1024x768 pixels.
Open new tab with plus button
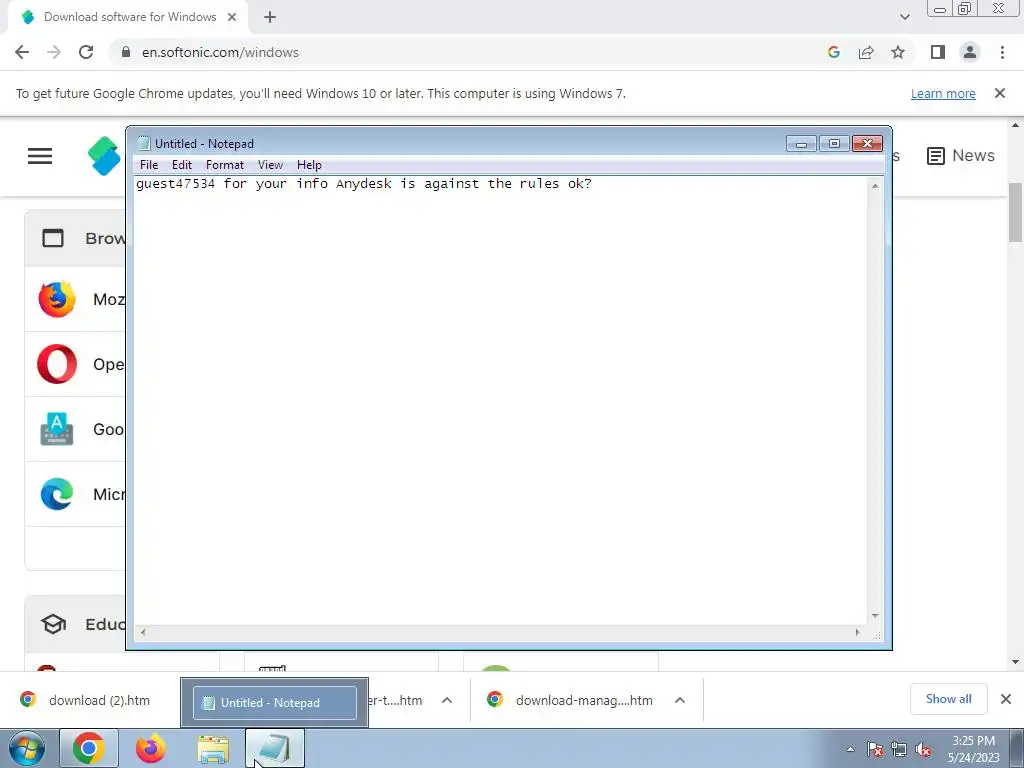(x=270, y=17)
